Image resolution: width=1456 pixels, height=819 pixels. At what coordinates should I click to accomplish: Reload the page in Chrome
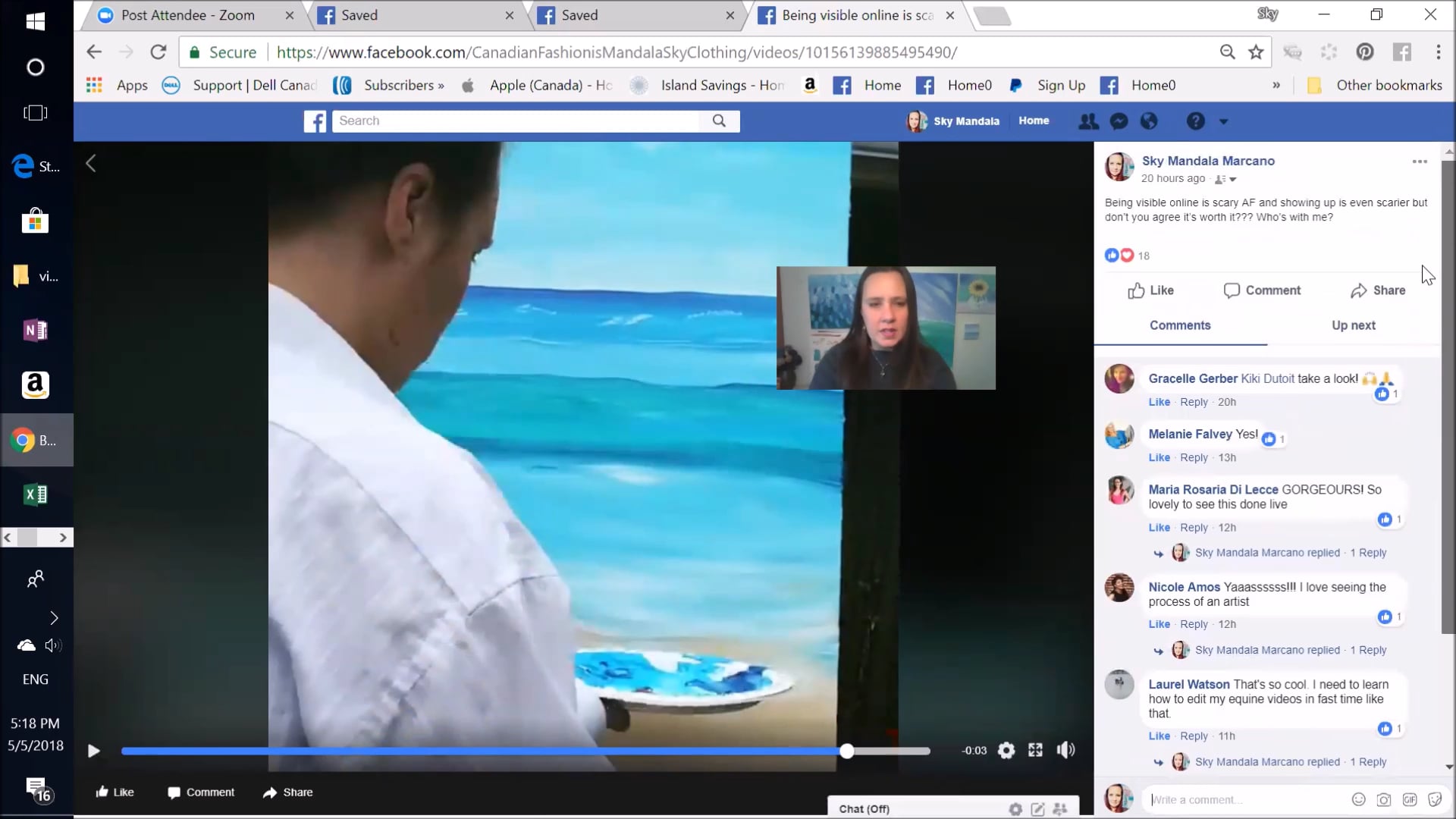158,52
